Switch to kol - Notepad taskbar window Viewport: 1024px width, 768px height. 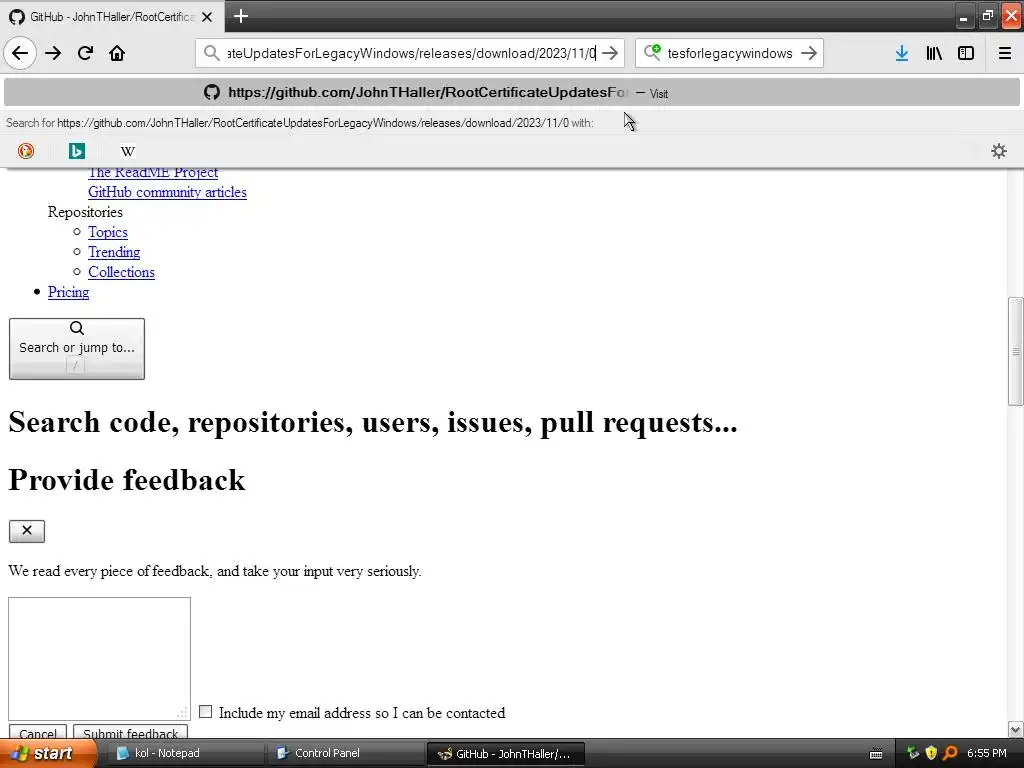pyautogui.click(x=185, y=753)
